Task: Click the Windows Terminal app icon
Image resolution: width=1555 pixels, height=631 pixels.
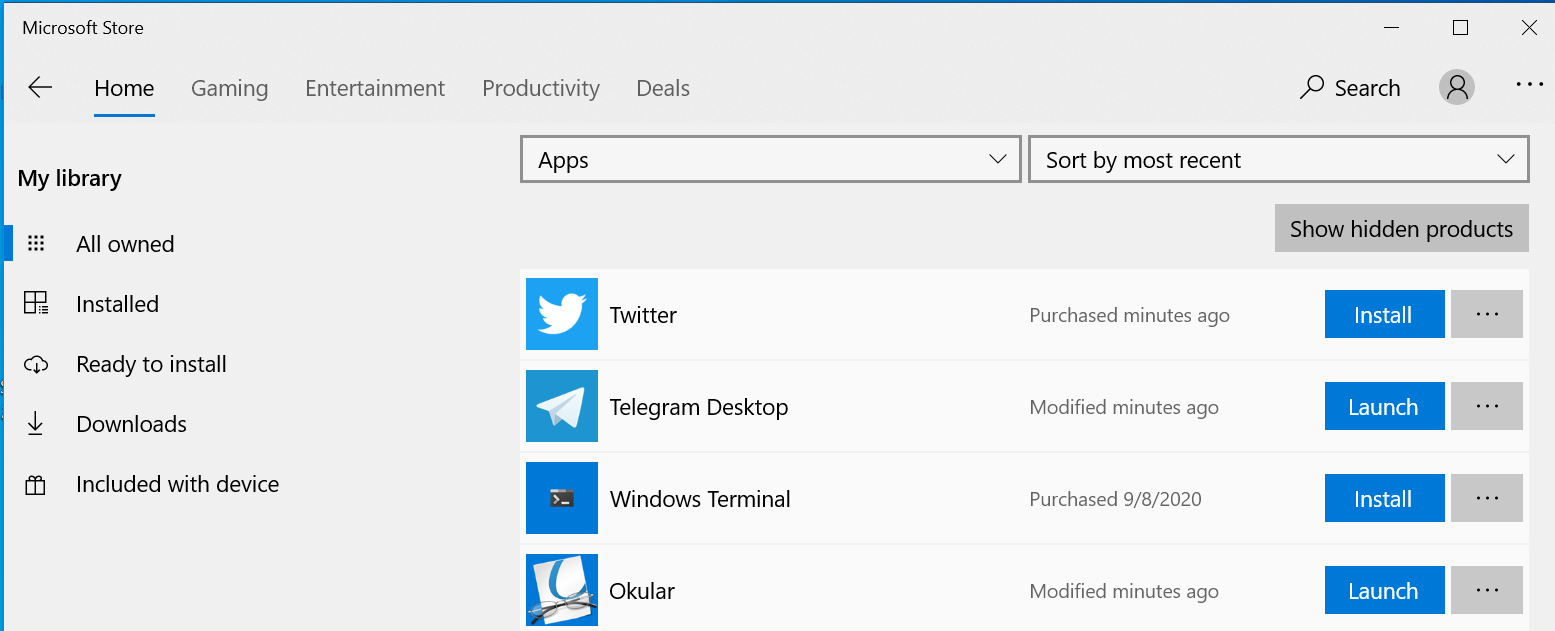Action: click(562, 498)
